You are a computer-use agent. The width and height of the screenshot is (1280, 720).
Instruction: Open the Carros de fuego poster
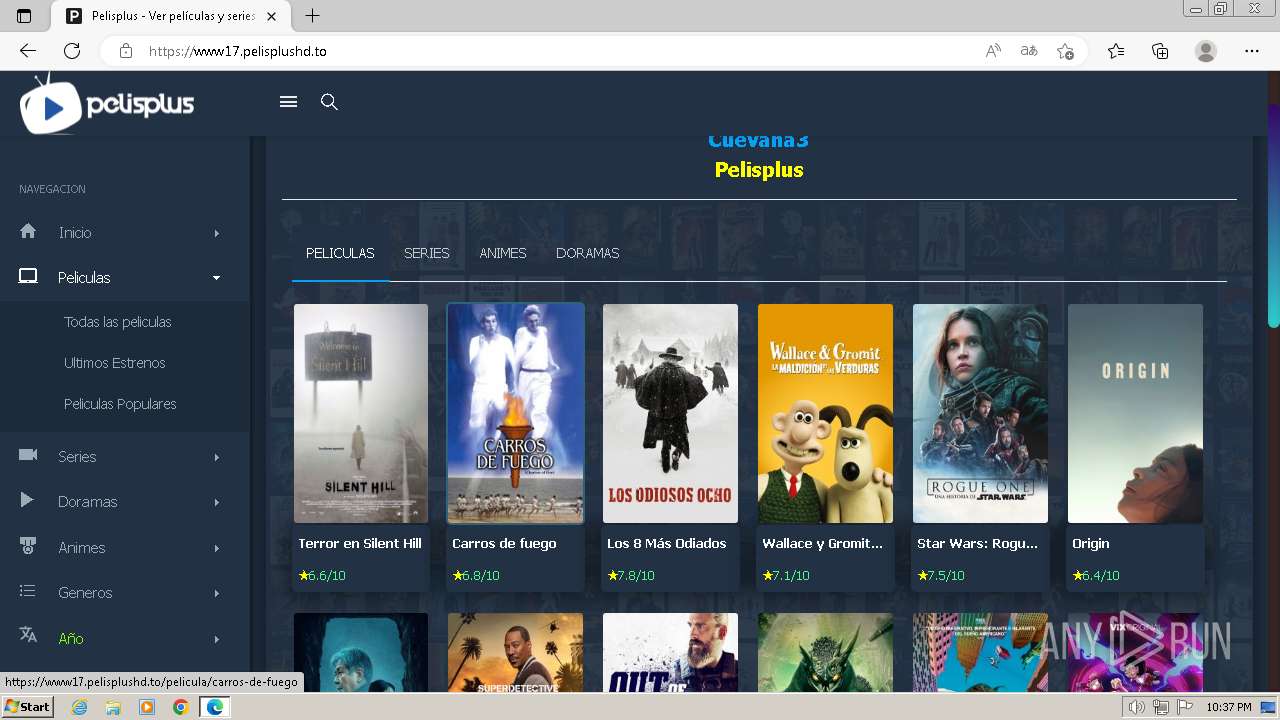pyautogui.click(x=516, y=413)
